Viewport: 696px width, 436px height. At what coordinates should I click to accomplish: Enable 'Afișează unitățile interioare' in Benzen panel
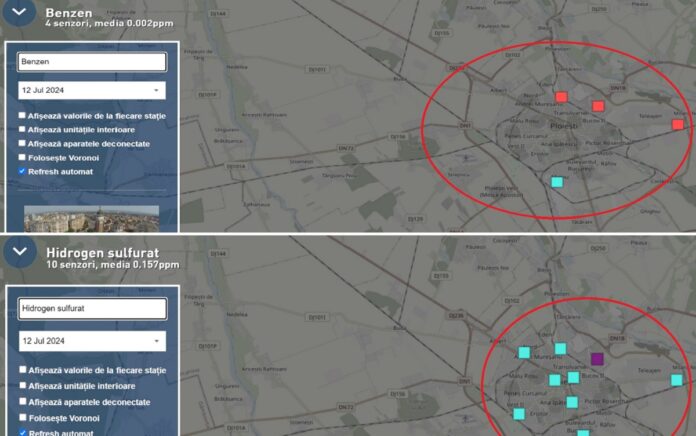click(22, 129)
